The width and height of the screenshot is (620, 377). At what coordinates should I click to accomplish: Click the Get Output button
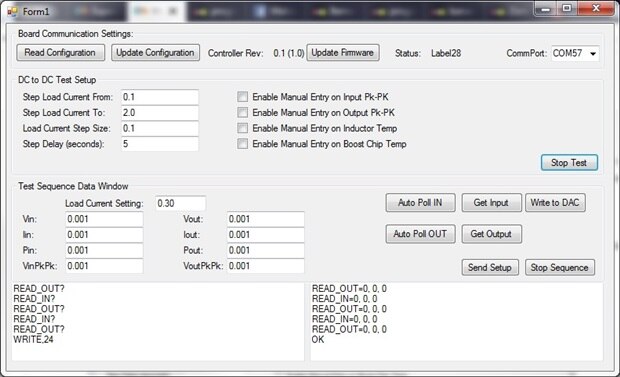point(491,234)
